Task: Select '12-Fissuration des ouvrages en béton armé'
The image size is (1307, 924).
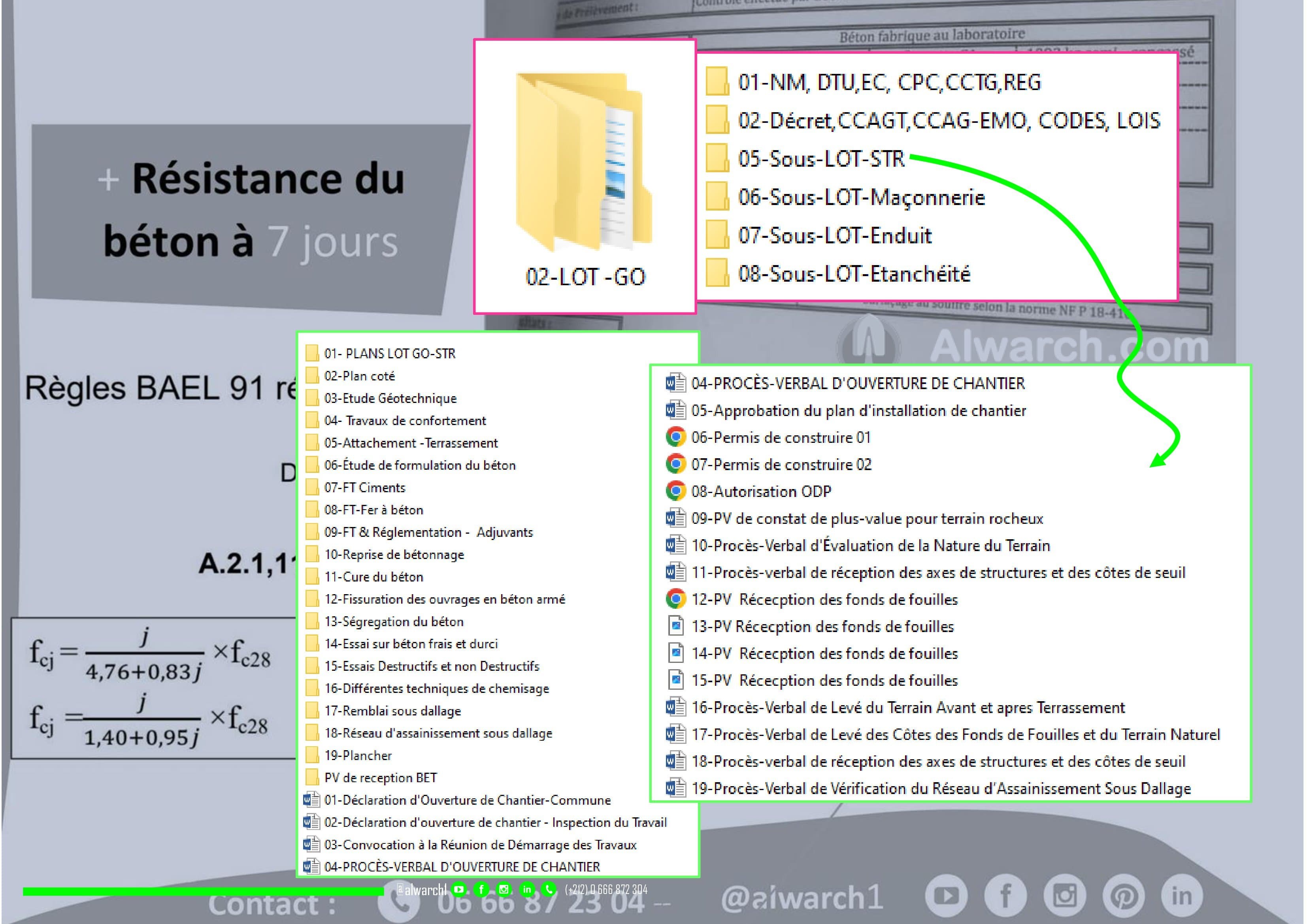Action: coord(445,599)
